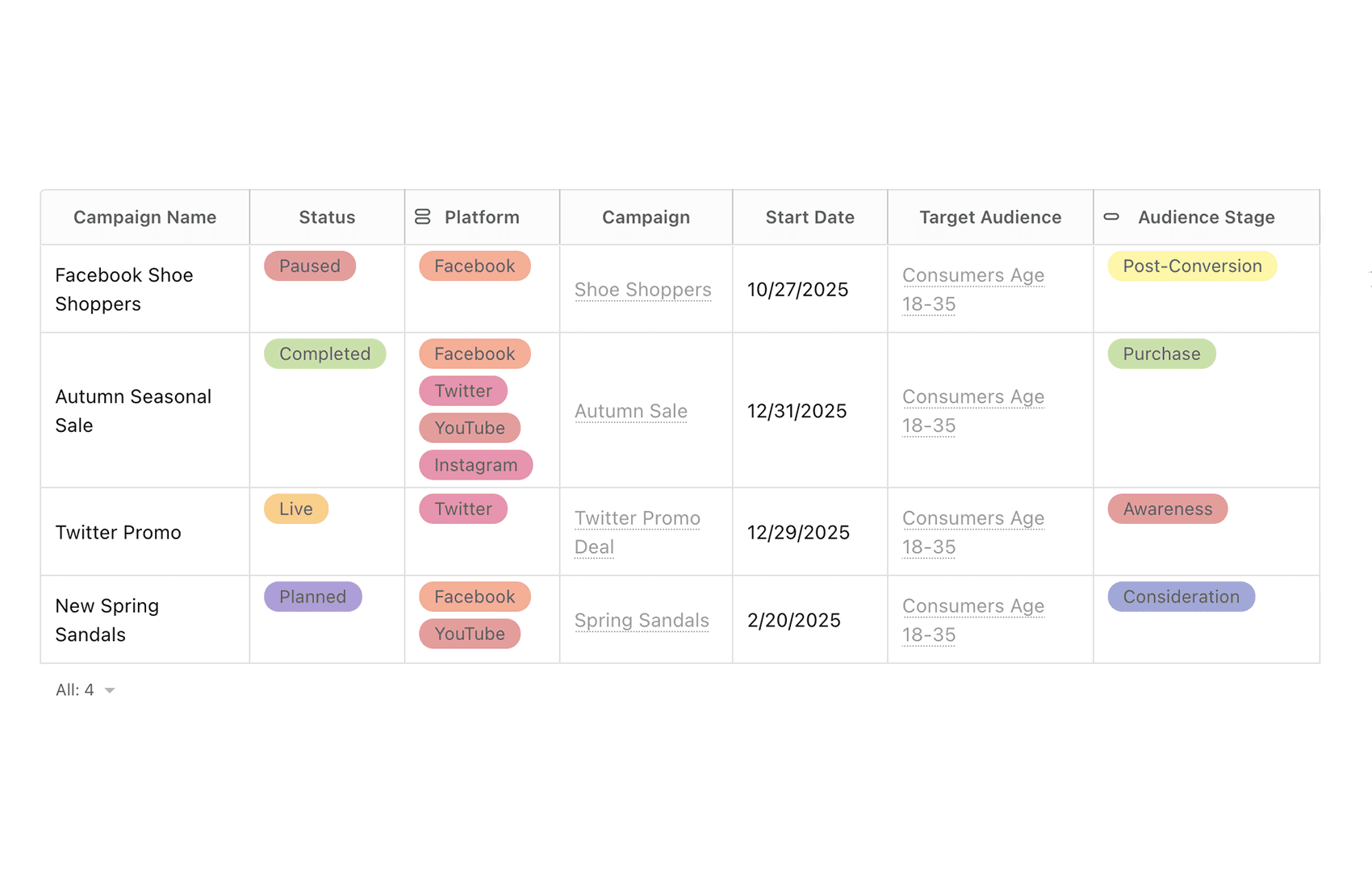
Task: Select the Live status tag
Action: pos(295,509)
